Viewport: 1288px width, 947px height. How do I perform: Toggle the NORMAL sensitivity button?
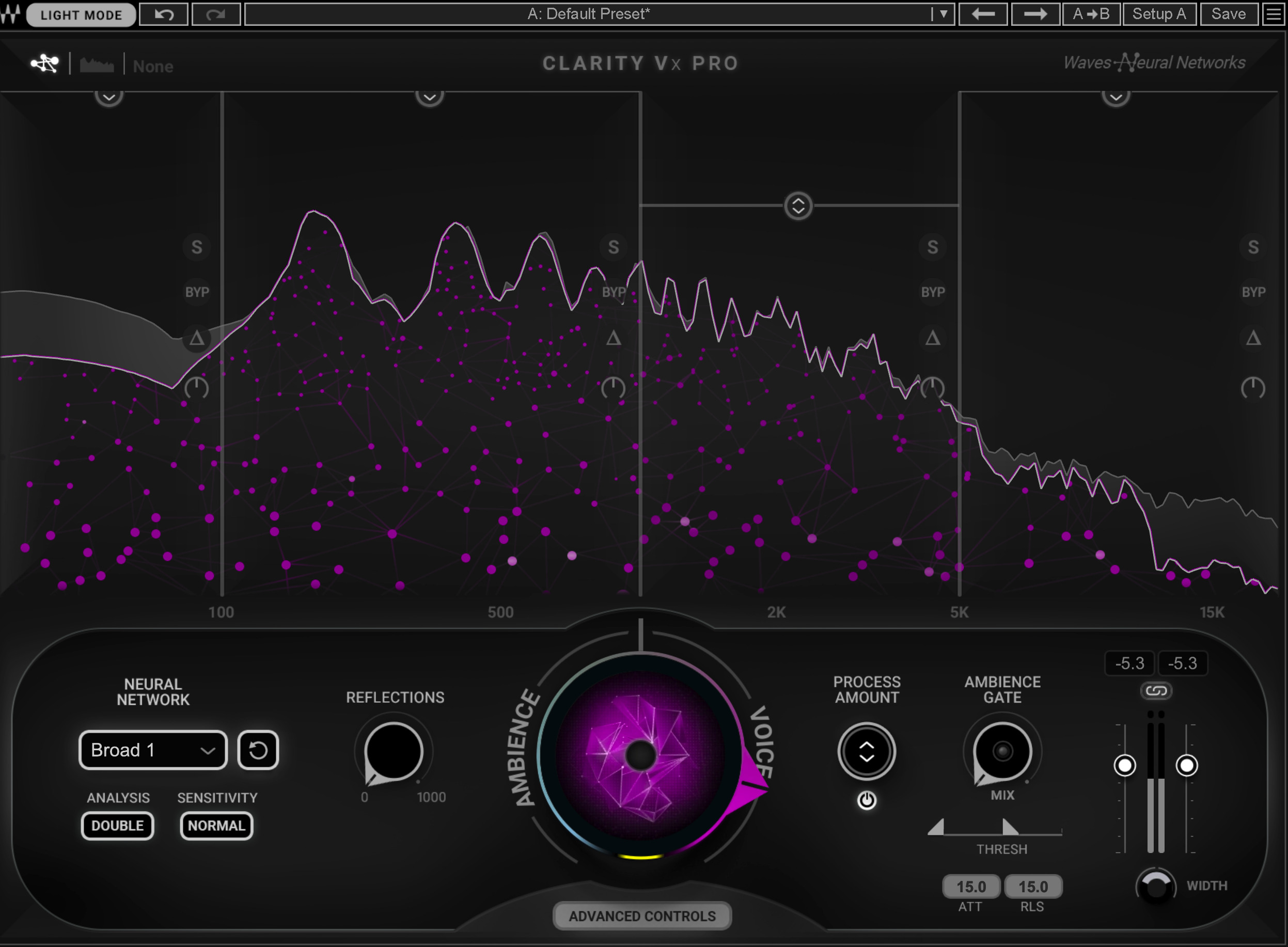click(217, 826)
